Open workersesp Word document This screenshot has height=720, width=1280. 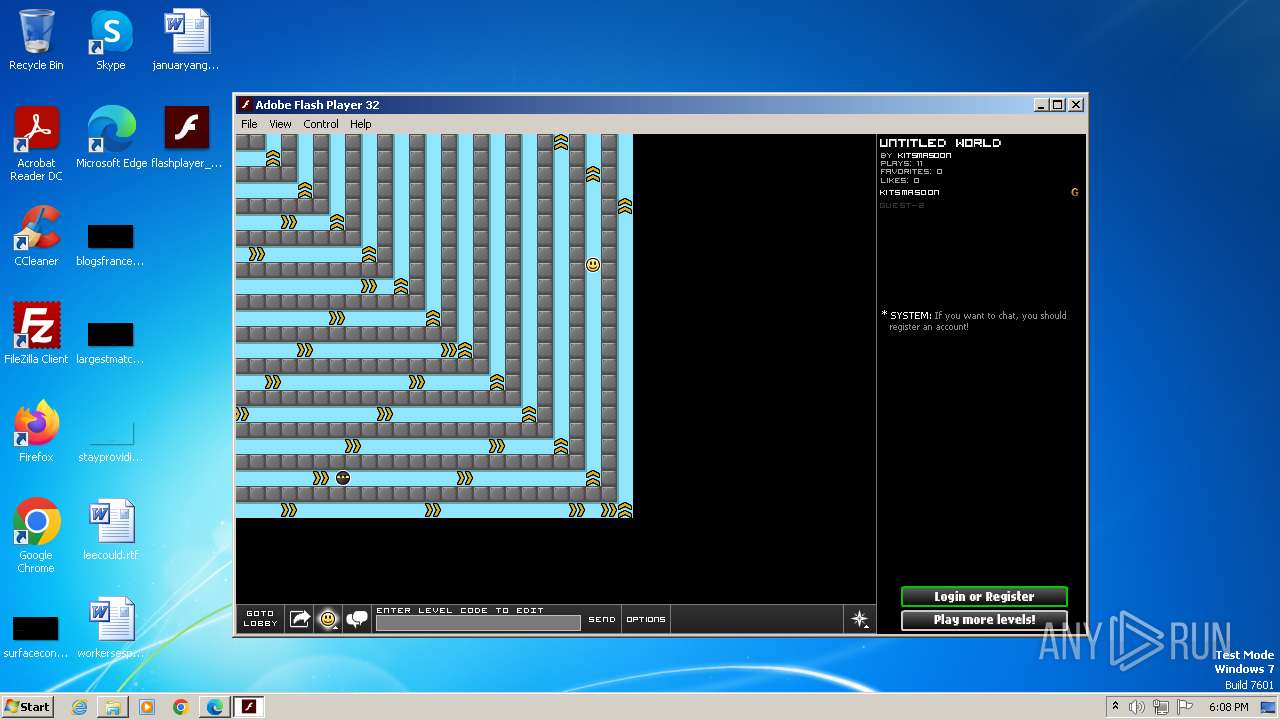(x=110, y=629)
